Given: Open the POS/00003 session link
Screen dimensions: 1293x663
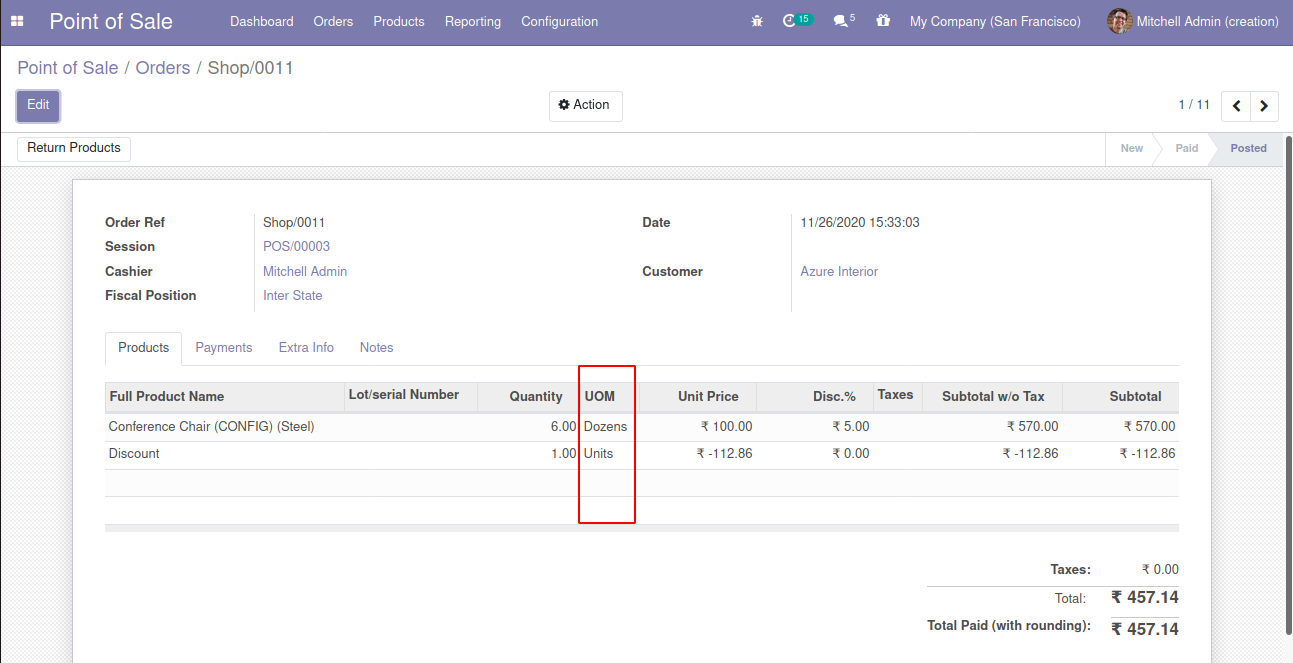Looking at the screenshot, I should point(296,247).
